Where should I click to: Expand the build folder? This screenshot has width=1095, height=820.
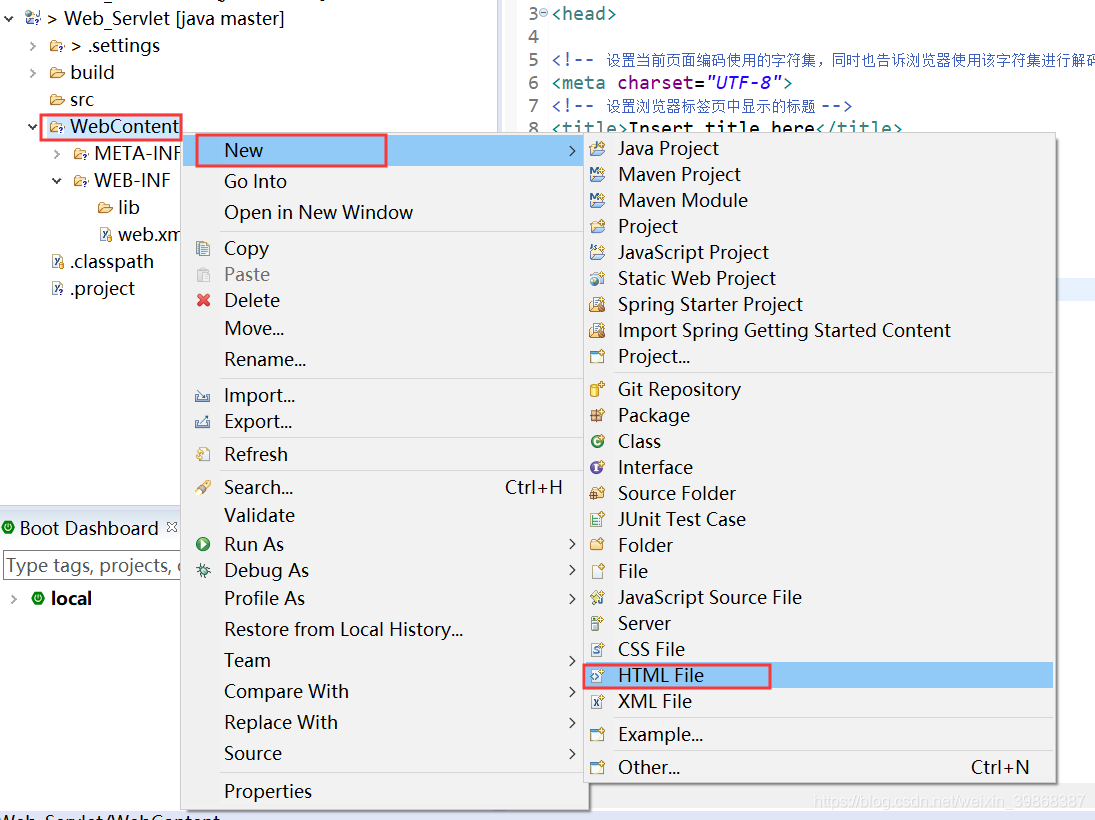pos(33,73)
